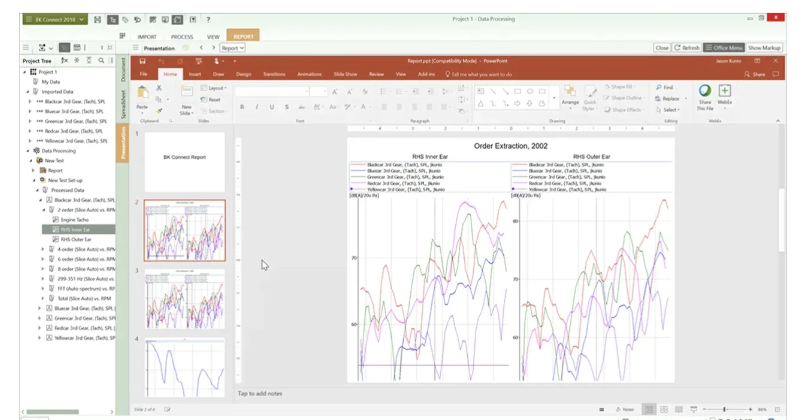804x420 pixels.
Task: Open the BK Connect 2018 dropdown menu
Action: point(55,19)
